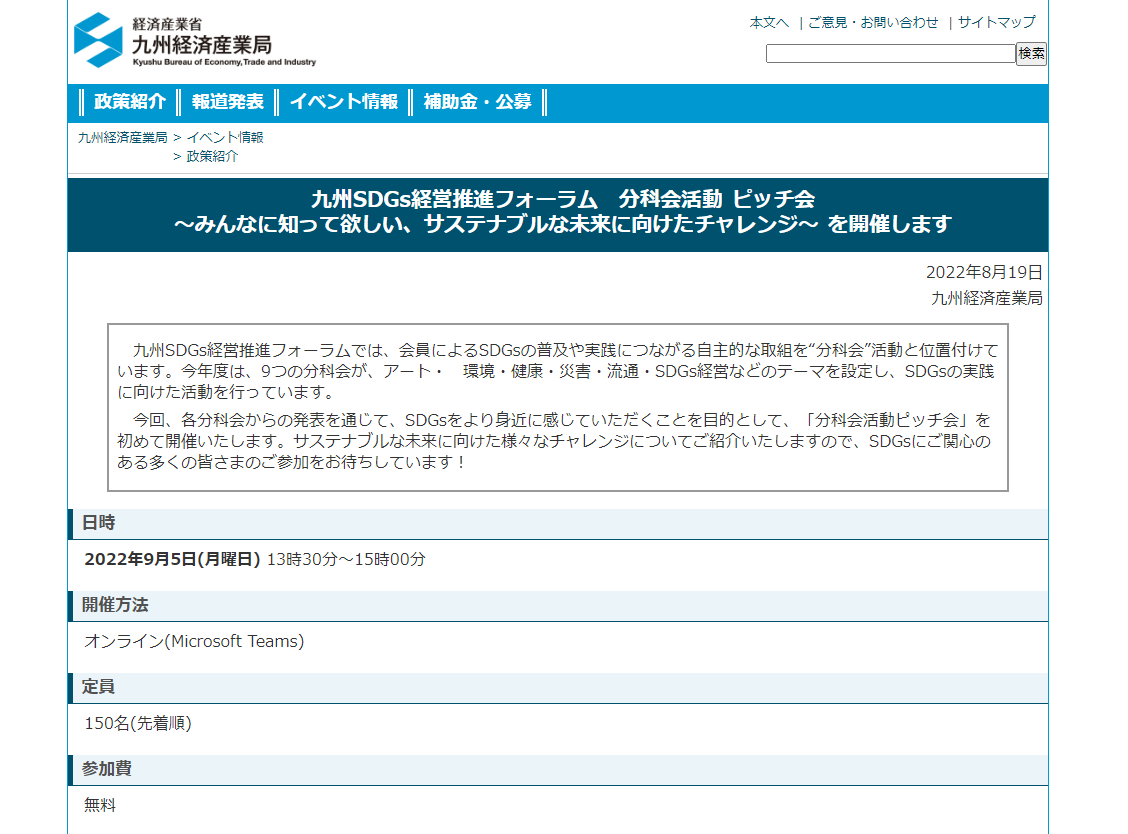1128x834 pixels.
Task: Open the 報道発表 menu item
Action: pyautogui.click(x=229, y=101)
